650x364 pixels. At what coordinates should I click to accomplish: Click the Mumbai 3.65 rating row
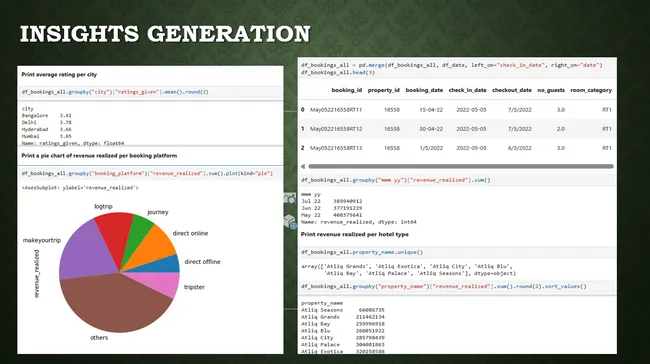point(46,136)
